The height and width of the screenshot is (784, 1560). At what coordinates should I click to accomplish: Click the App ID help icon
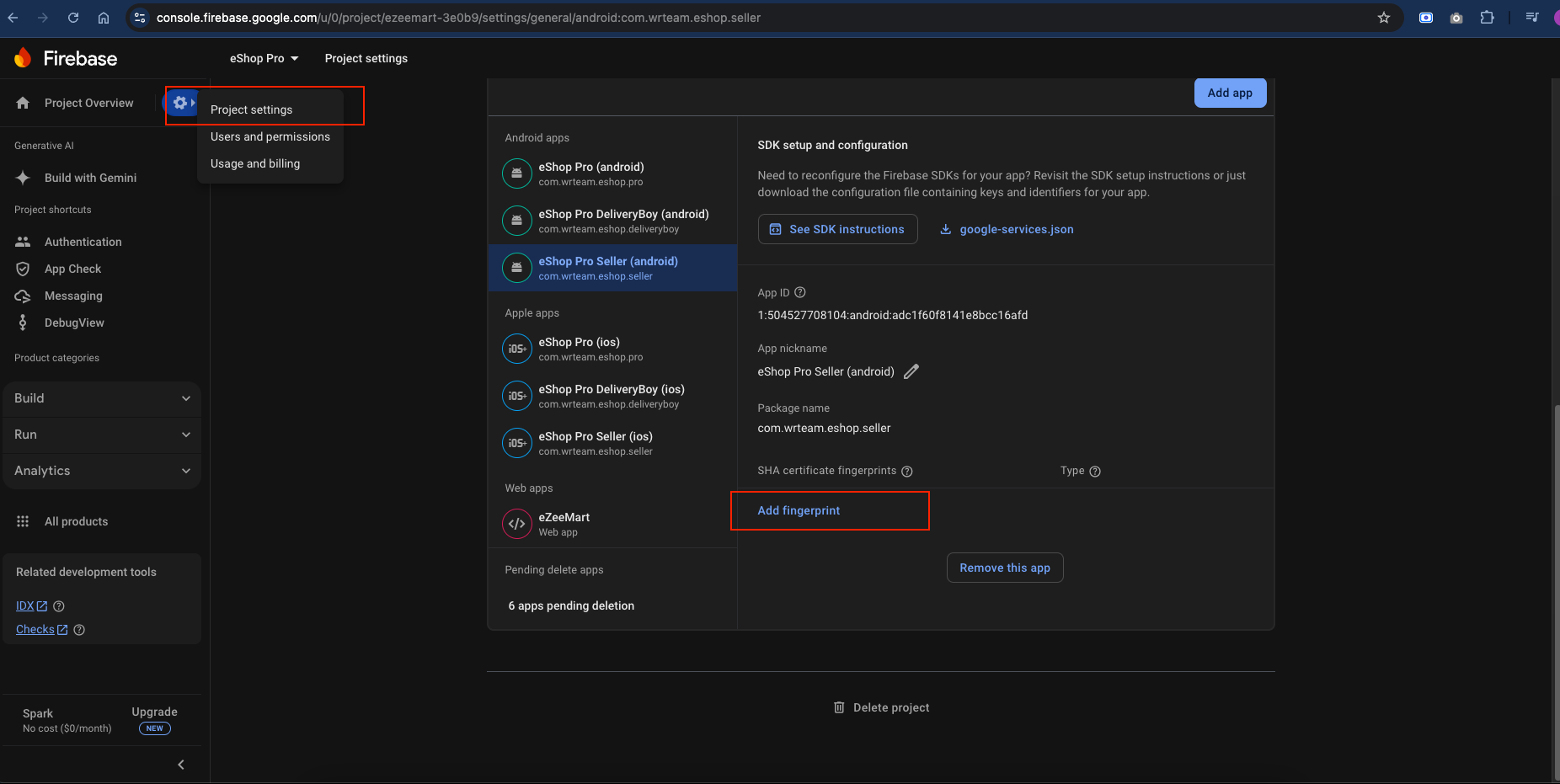tap(800, 292)
